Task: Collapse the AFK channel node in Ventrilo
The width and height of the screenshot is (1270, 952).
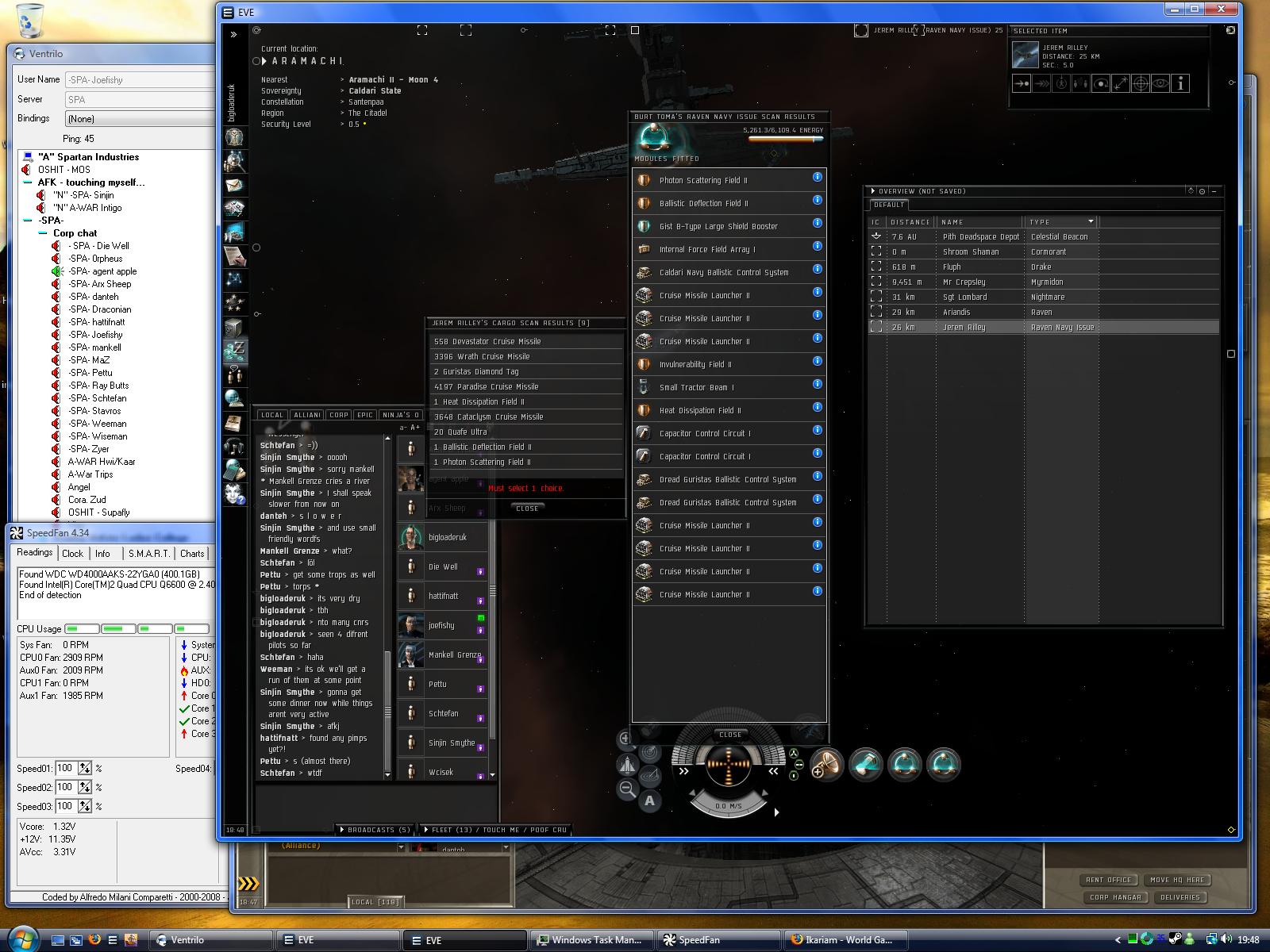Action: 29,182
